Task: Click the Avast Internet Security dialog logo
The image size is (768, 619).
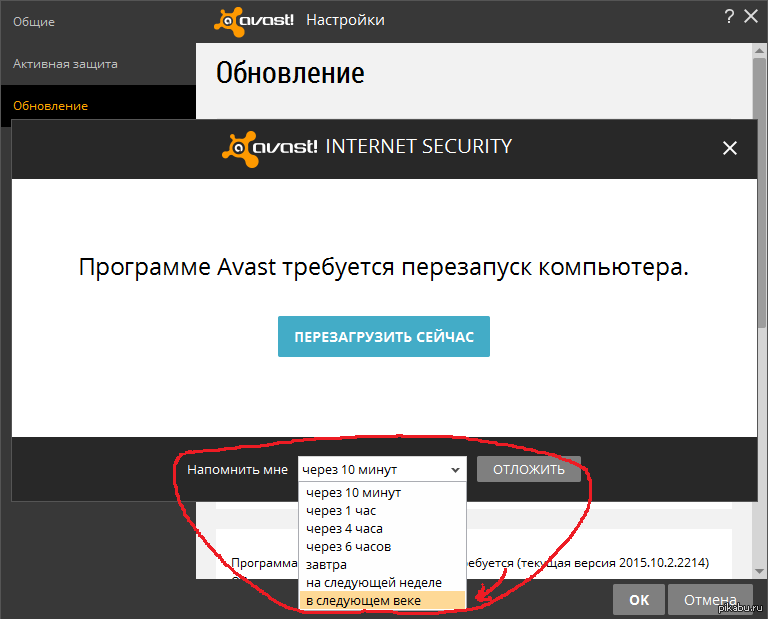Action: (270, 147)
